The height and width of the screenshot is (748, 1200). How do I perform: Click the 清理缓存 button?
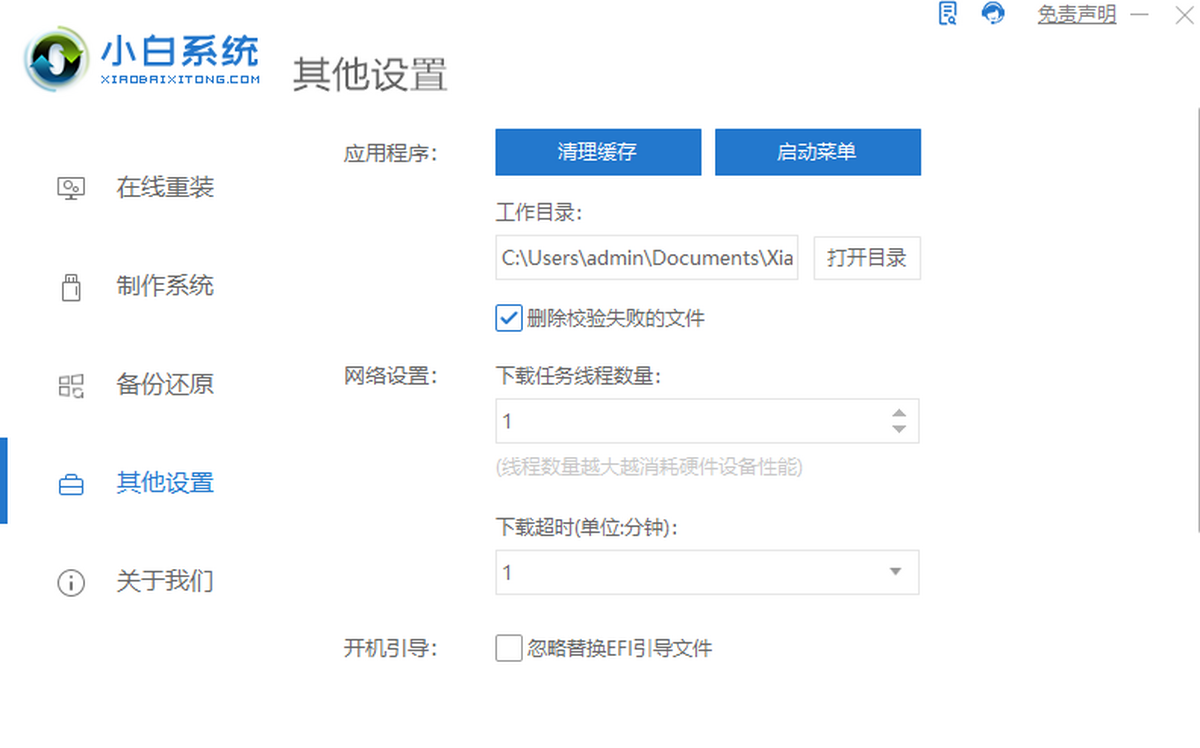click(598, 152)
